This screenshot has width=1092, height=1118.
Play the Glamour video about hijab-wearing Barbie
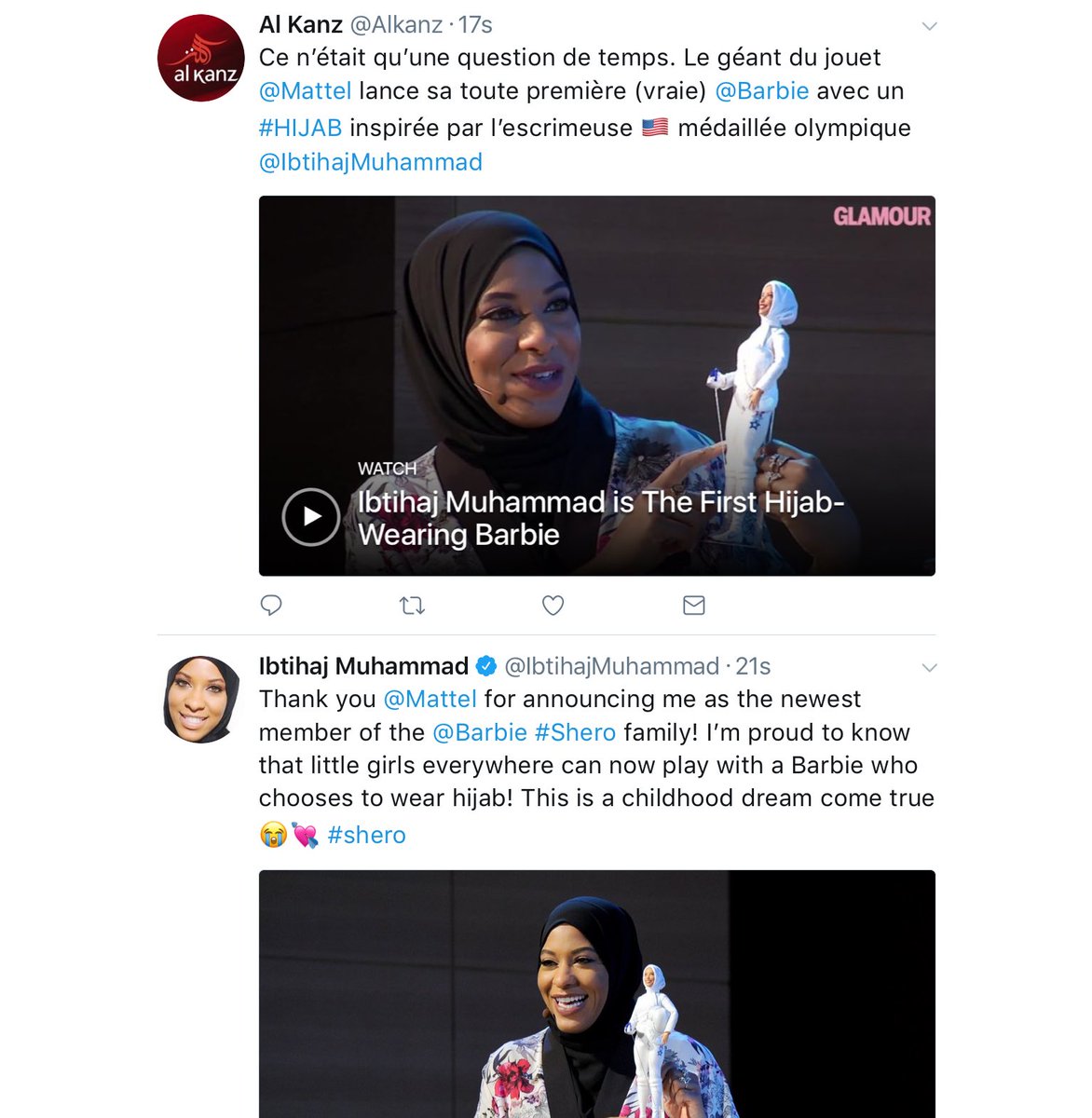tap(310, 517)
